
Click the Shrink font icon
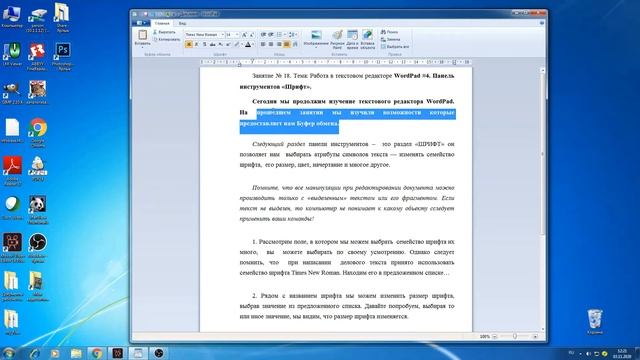(x=252, y=35)
